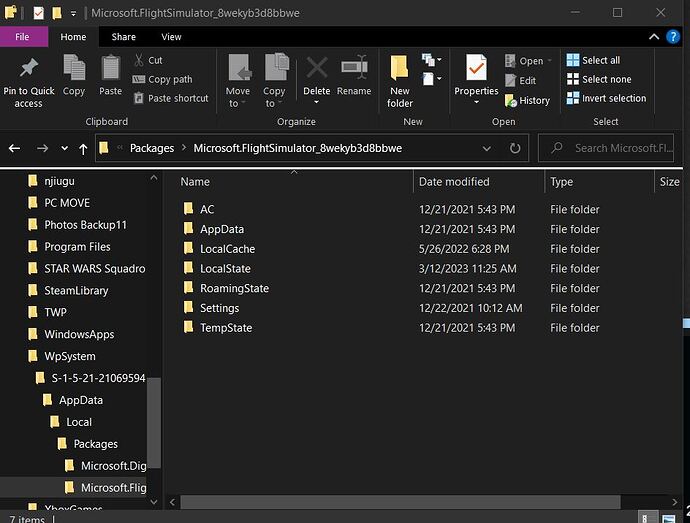Click the Rename icon
690x523 pixels.
[354, 67]
